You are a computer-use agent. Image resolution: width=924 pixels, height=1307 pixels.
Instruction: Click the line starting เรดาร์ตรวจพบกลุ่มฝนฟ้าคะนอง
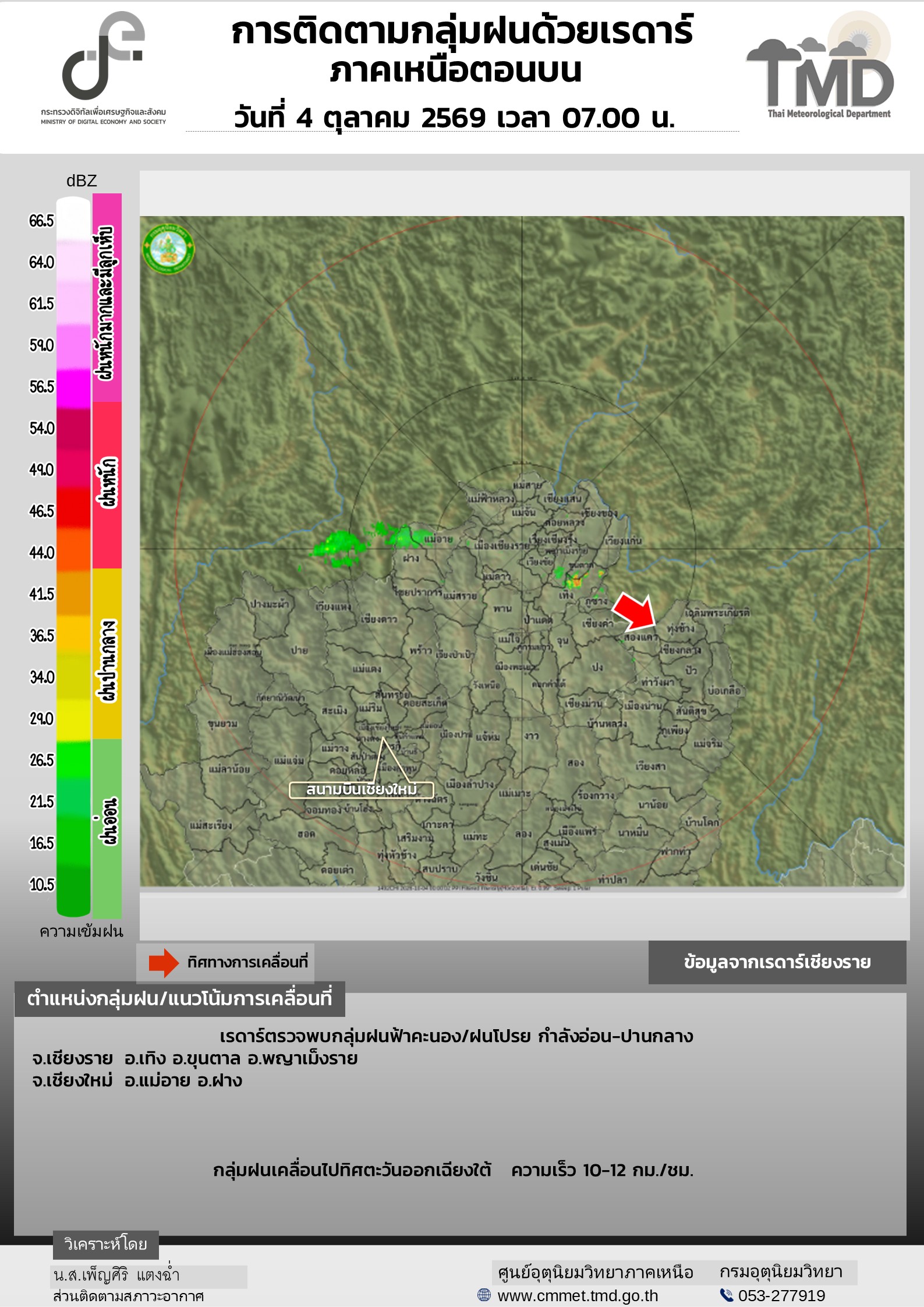(456, 1037)
